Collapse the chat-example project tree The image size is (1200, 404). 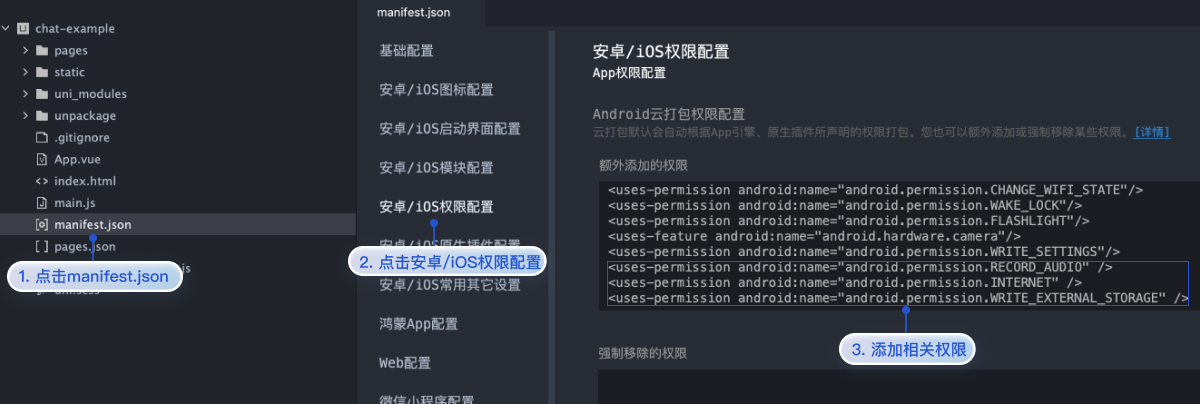click(x=7, y=29)
